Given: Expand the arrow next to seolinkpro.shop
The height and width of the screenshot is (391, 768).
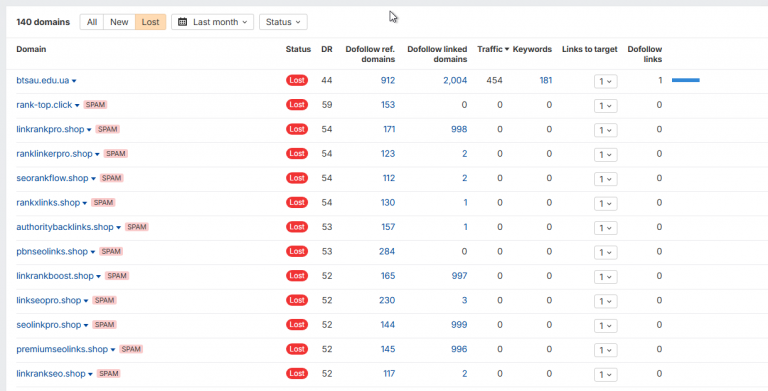Looking at the screenshot, I should point(86,326).
